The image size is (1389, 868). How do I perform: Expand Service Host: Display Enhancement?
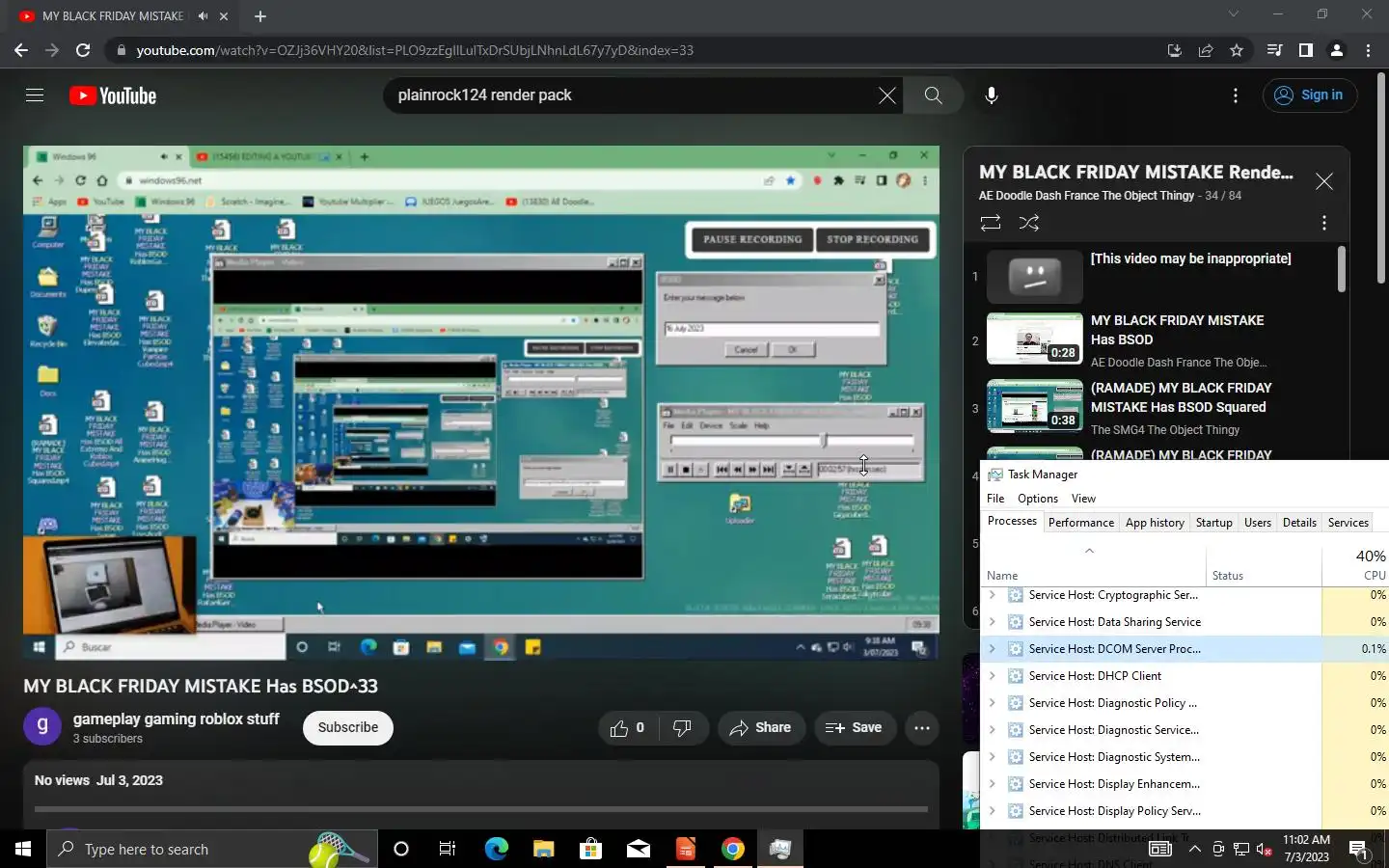[992, 784]
